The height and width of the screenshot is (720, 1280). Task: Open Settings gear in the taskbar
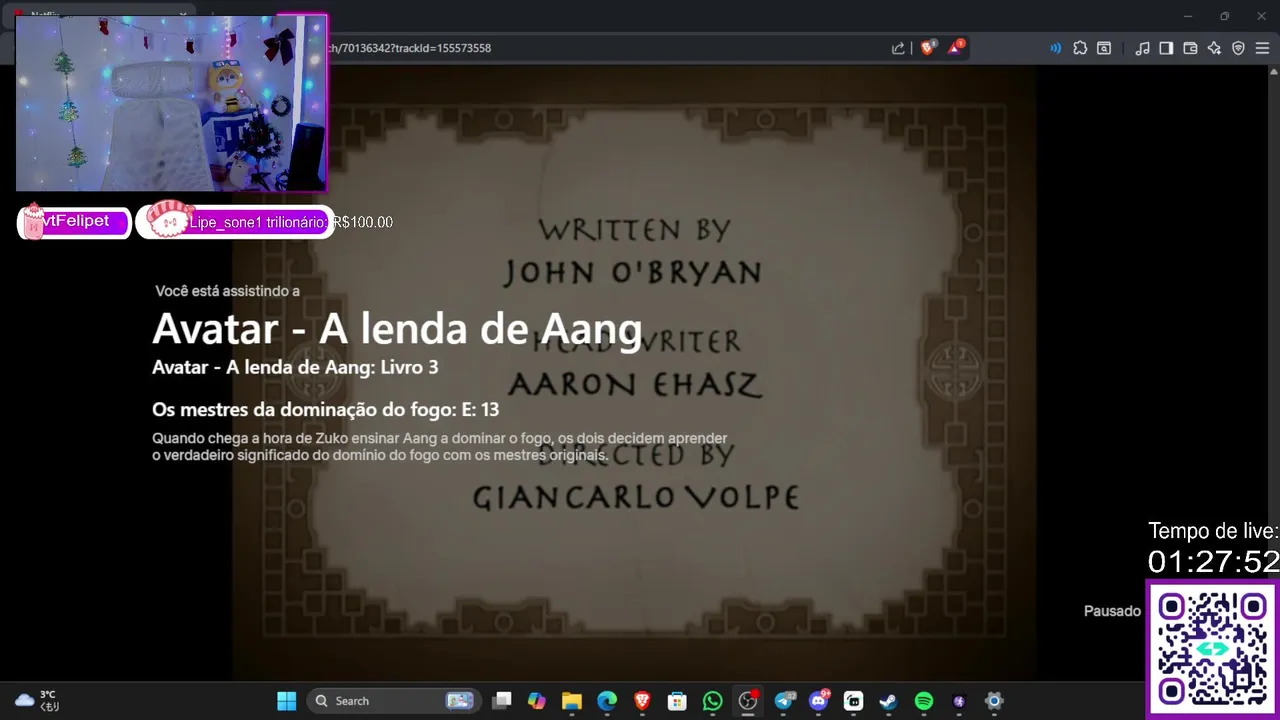994,701
